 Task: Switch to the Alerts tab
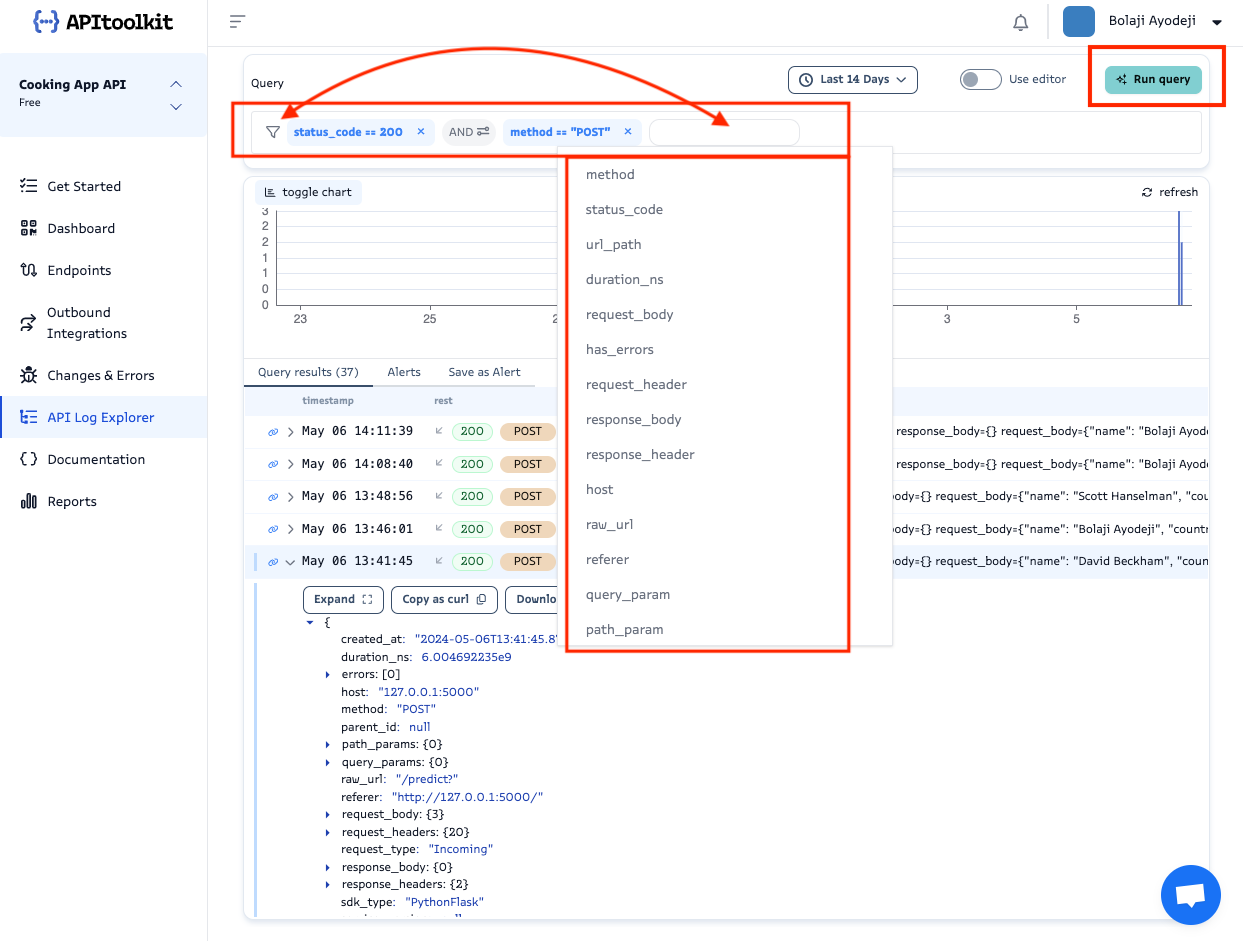click(404, 371)
